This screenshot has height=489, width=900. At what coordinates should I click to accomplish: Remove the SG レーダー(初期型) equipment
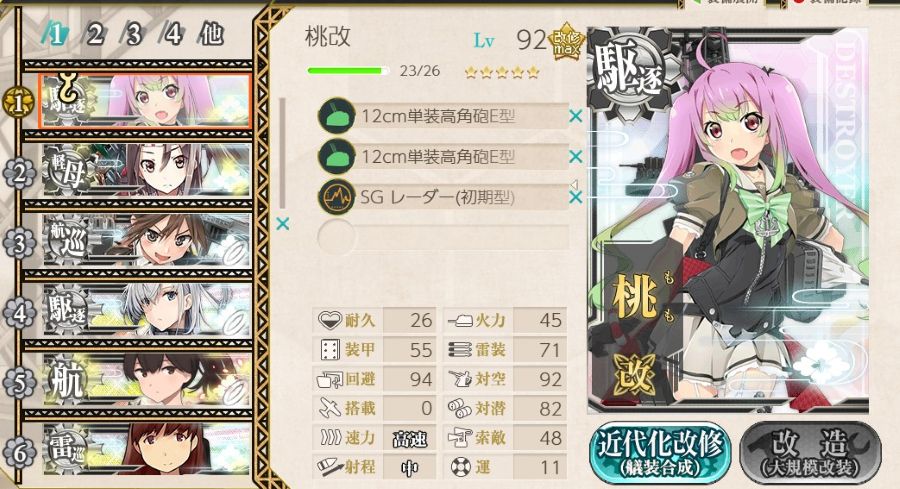click(x=575, y=197)
